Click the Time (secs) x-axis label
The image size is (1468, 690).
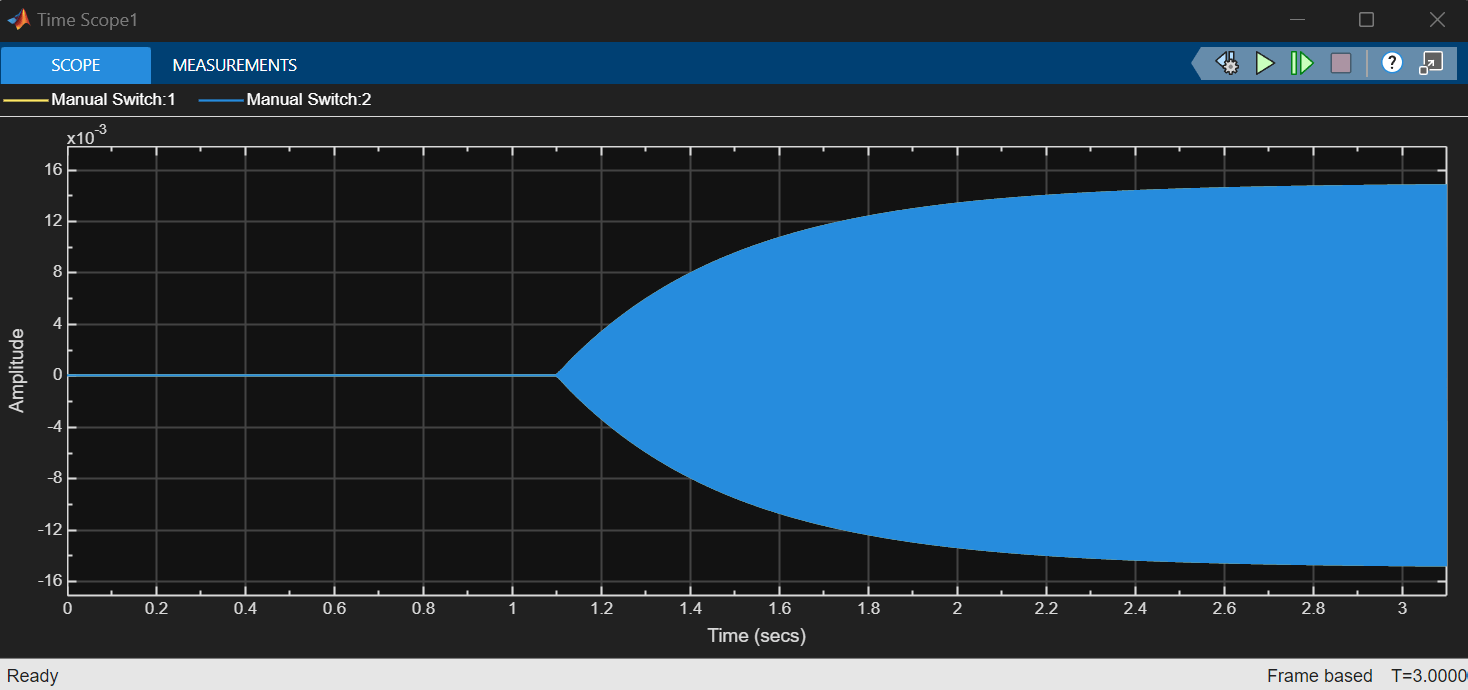tap(756, 635)
